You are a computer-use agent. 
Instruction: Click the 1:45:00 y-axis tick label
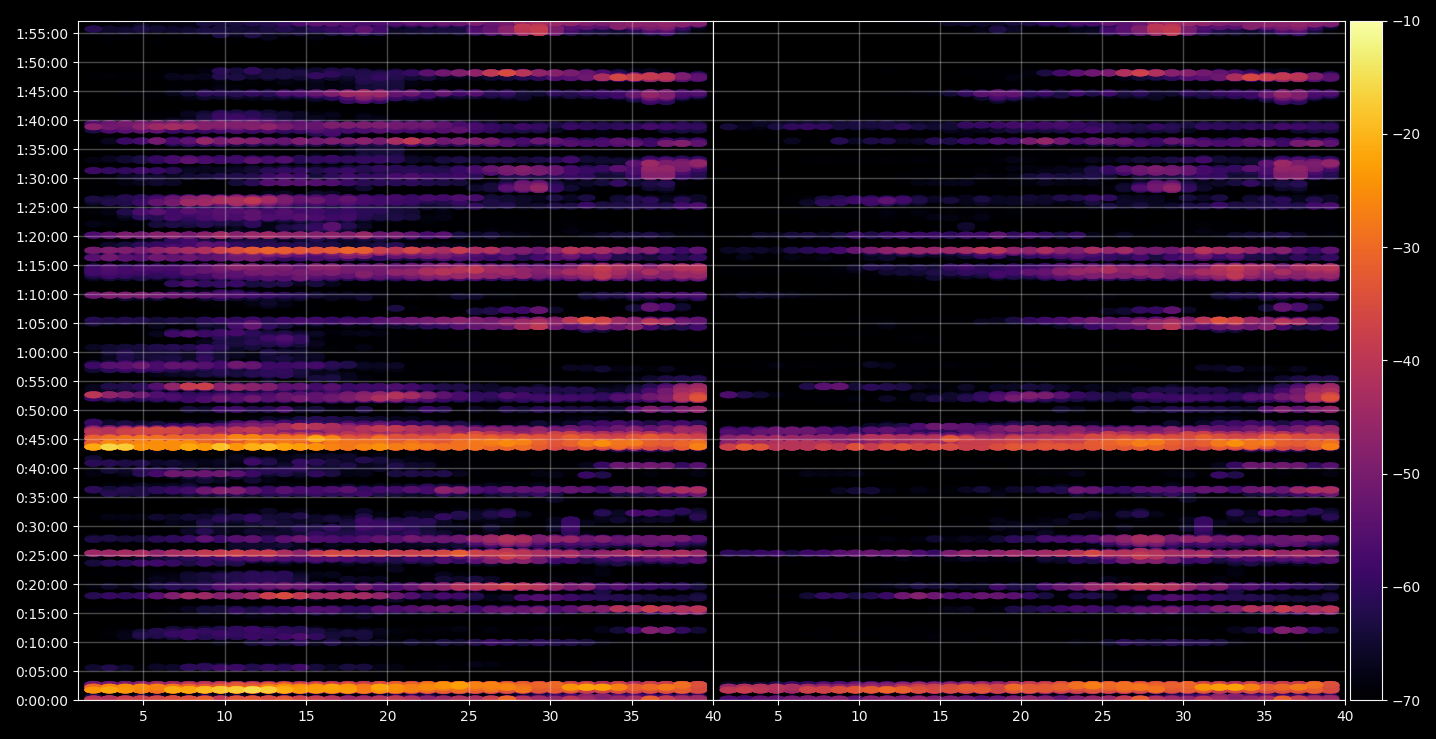point(42,91)
